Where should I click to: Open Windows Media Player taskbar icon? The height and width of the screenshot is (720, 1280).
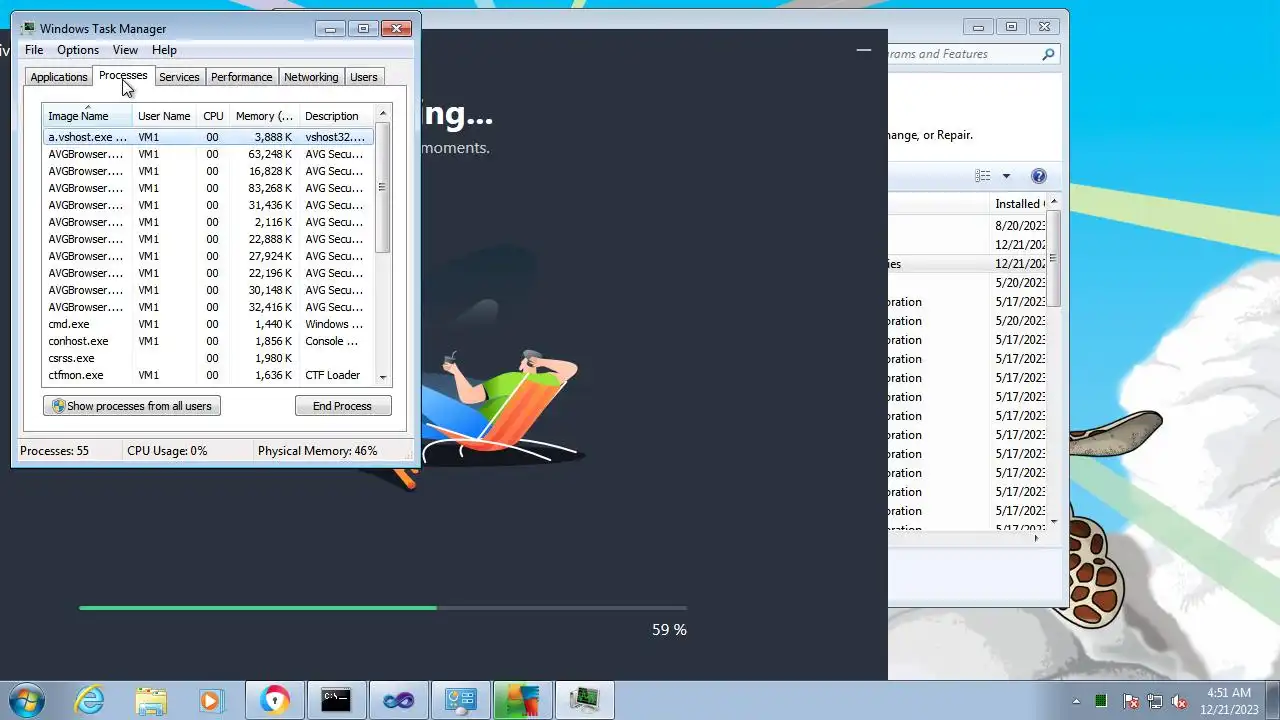click(211, 700)
